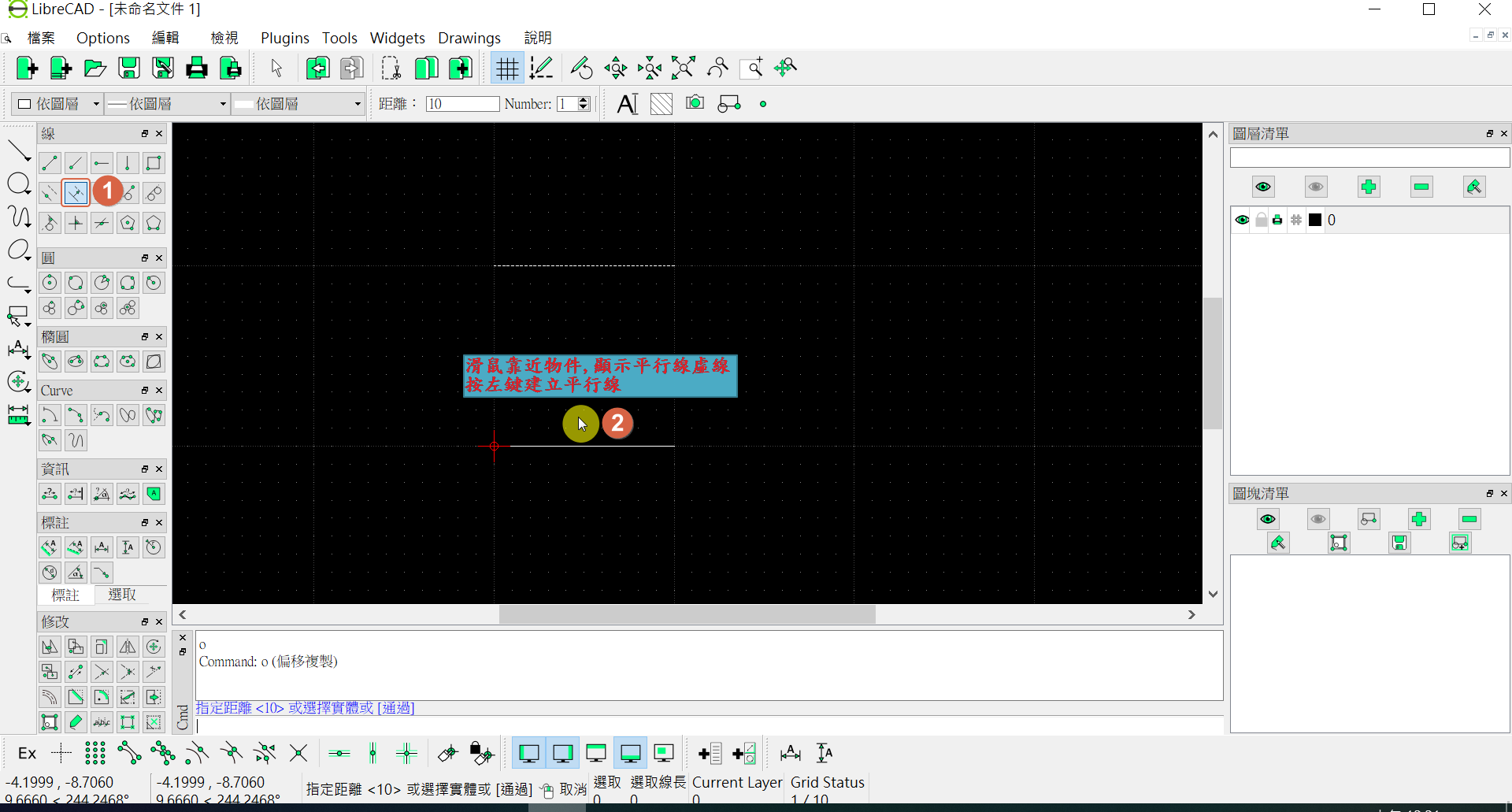
Task: Select the Parallel line tool in 線 panel
Action: (76, 193)
